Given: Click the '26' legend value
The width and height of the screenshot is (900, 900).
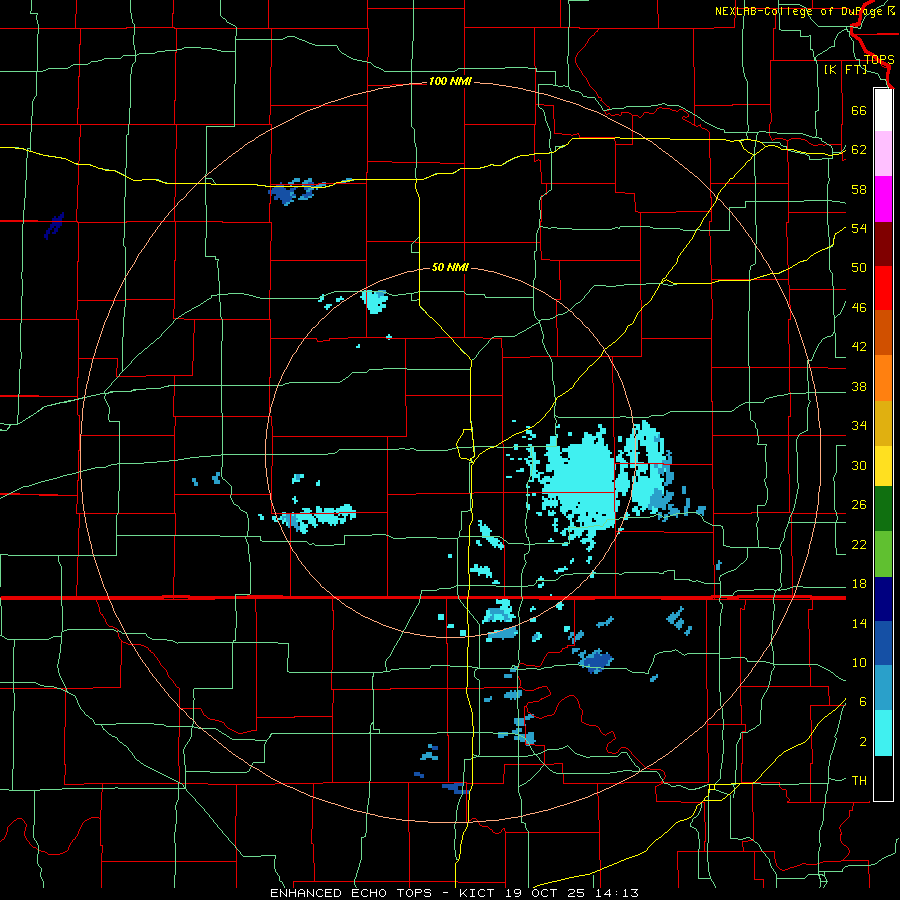Looking at the screenshot, I should pos(859,505).
